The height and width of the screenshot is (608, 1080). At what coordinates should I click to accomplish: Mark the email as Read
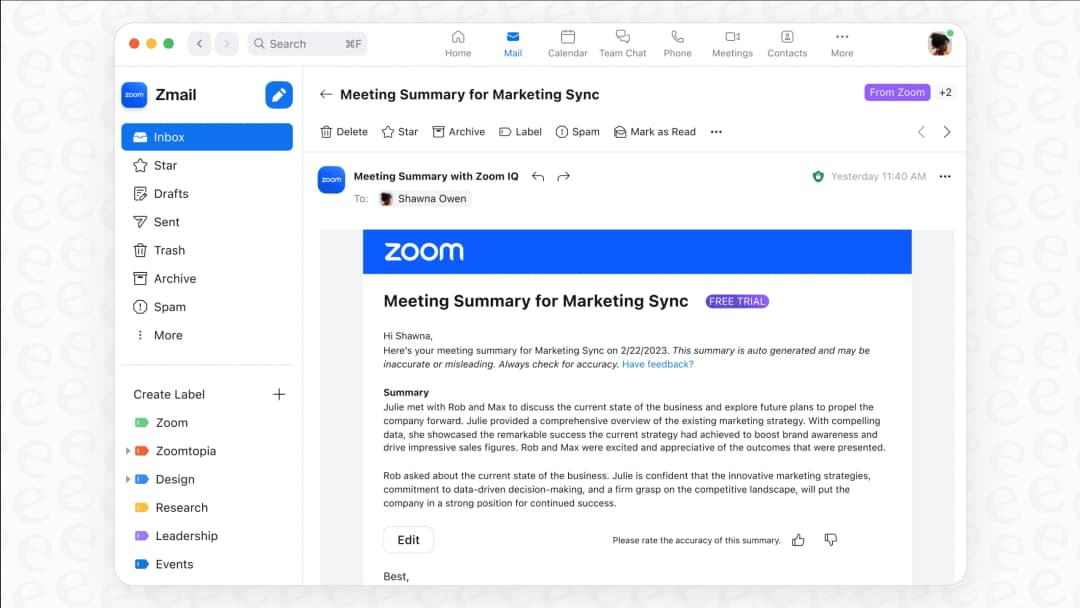[654, 132]
